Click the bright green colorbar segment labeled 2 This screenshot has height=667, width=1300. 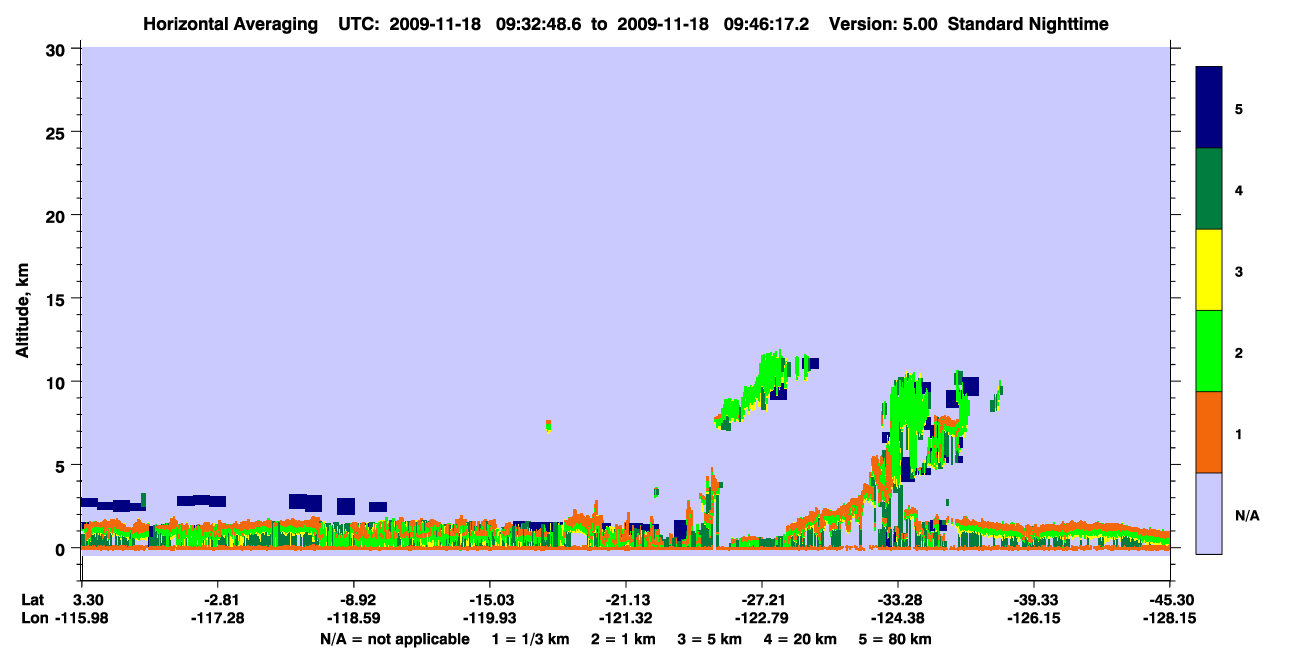pos(1209,351)
